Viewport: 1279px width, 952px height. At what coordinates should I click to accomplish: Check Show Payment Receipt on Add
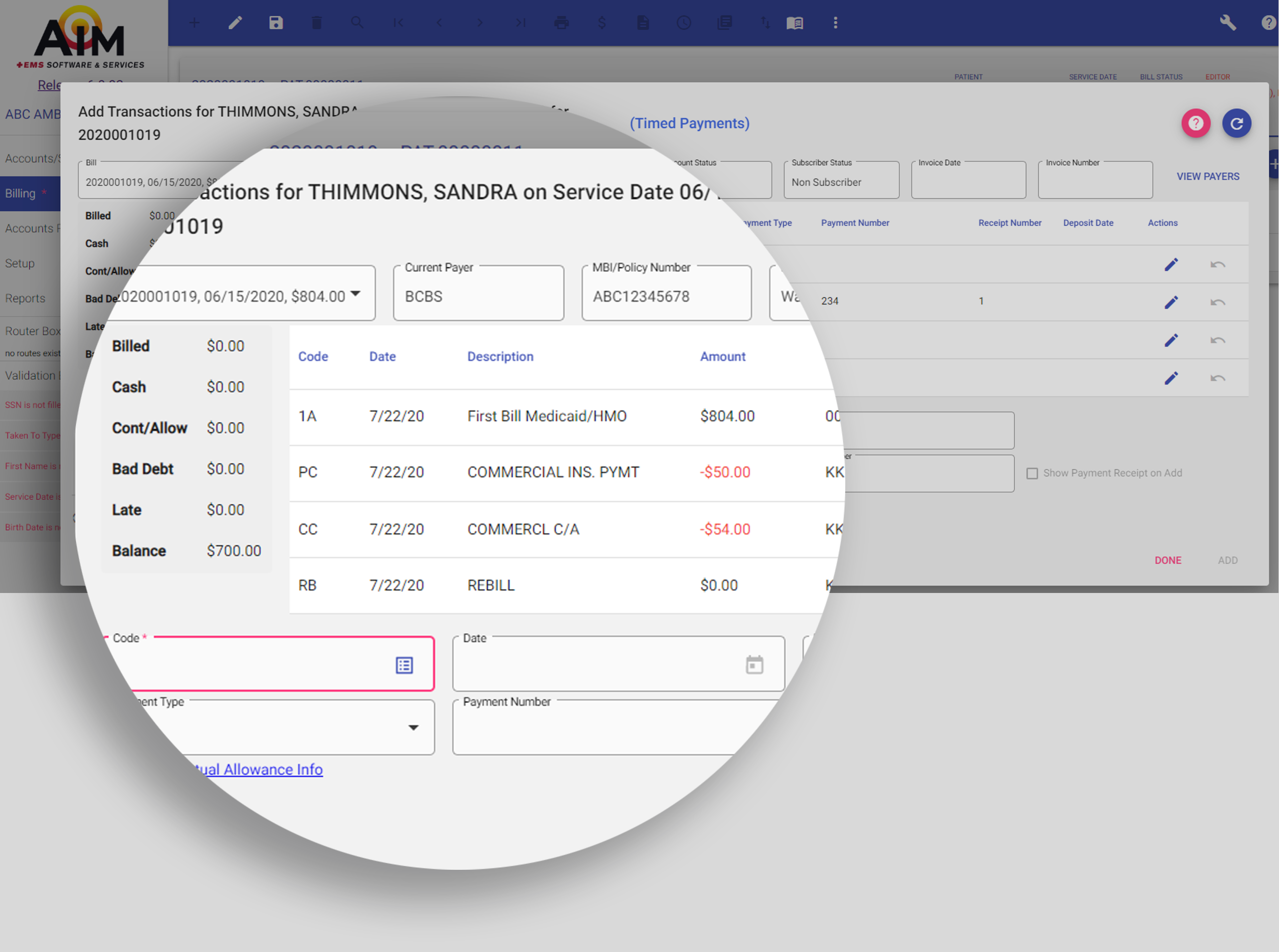point(1032,473)
